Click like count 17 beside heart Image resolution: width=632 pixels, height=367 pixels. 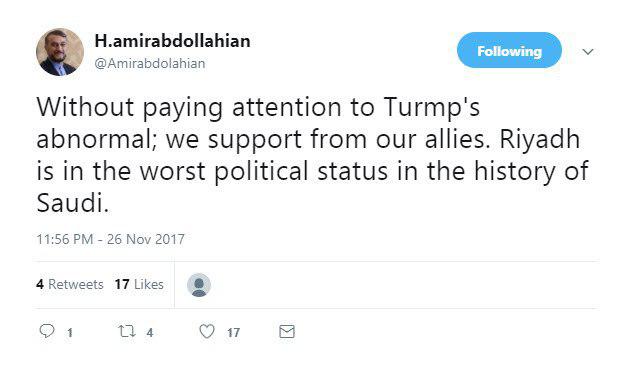coord(233,333)
